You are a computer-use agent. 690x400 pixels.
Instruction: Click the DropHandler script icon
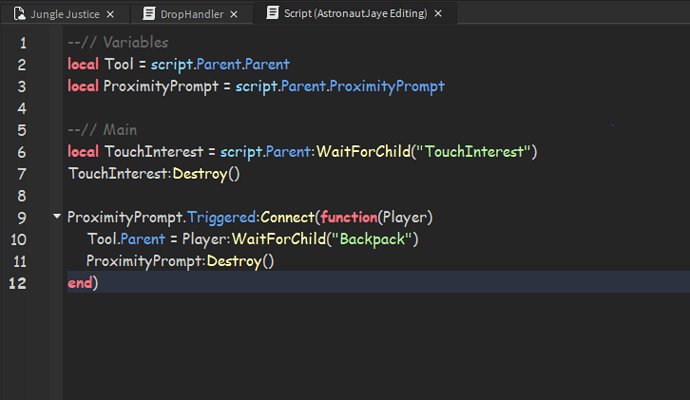149,14
